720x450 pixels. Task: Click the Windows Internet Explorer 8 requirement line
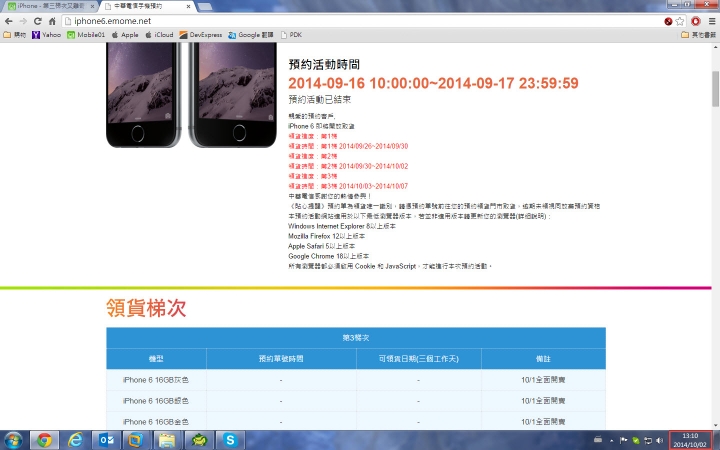point(342,226)
